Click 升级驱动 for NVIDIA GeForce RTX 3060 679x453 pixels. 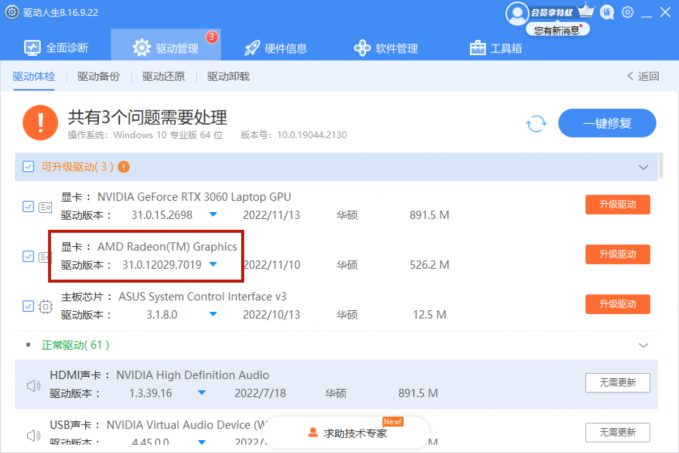coord(618,204)
